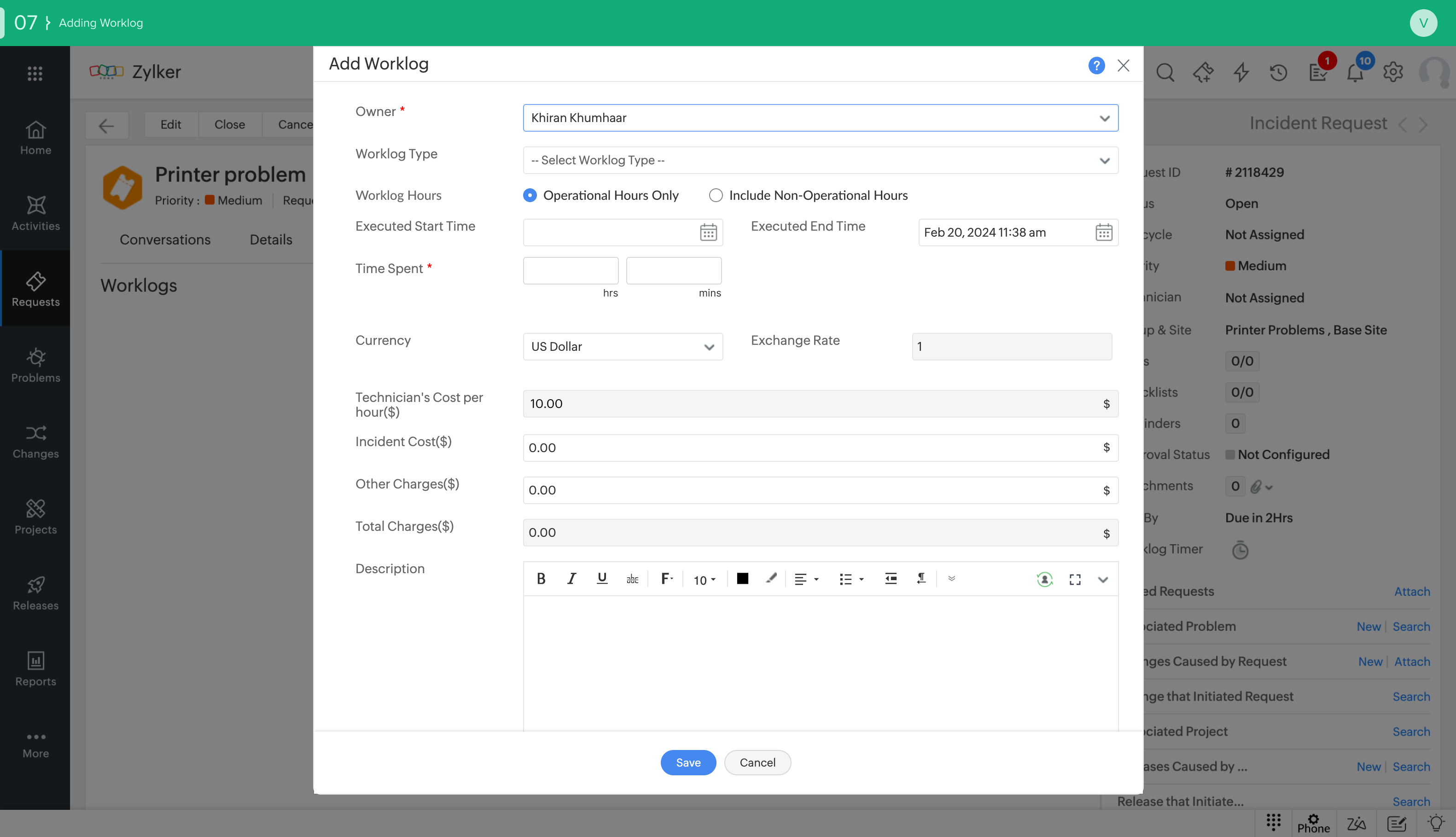The width and height of the screenshot is (1456, 837).
Task: Click the Worklog Timer stopwatch icon
Action: (1240, 550)
